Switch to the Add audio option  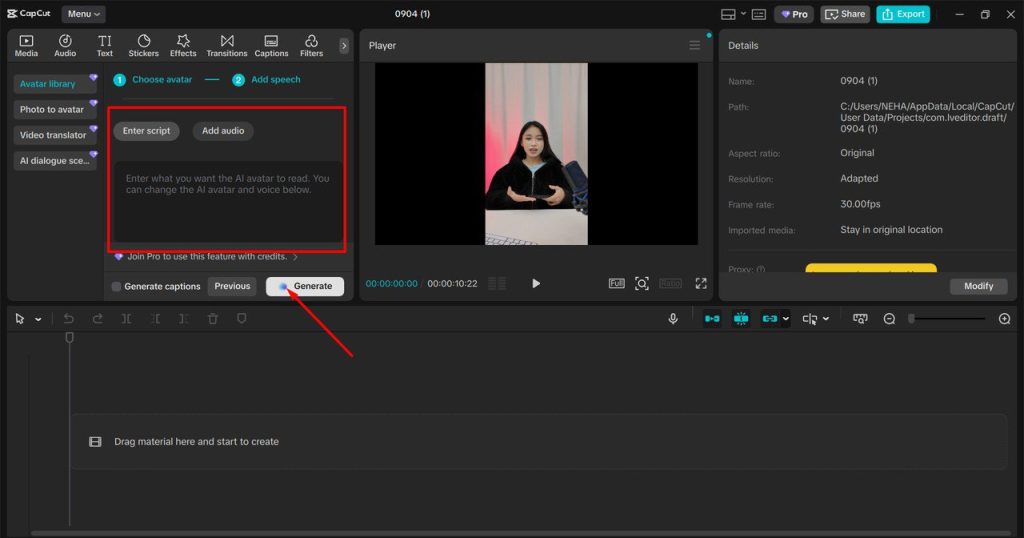(223, 131)
